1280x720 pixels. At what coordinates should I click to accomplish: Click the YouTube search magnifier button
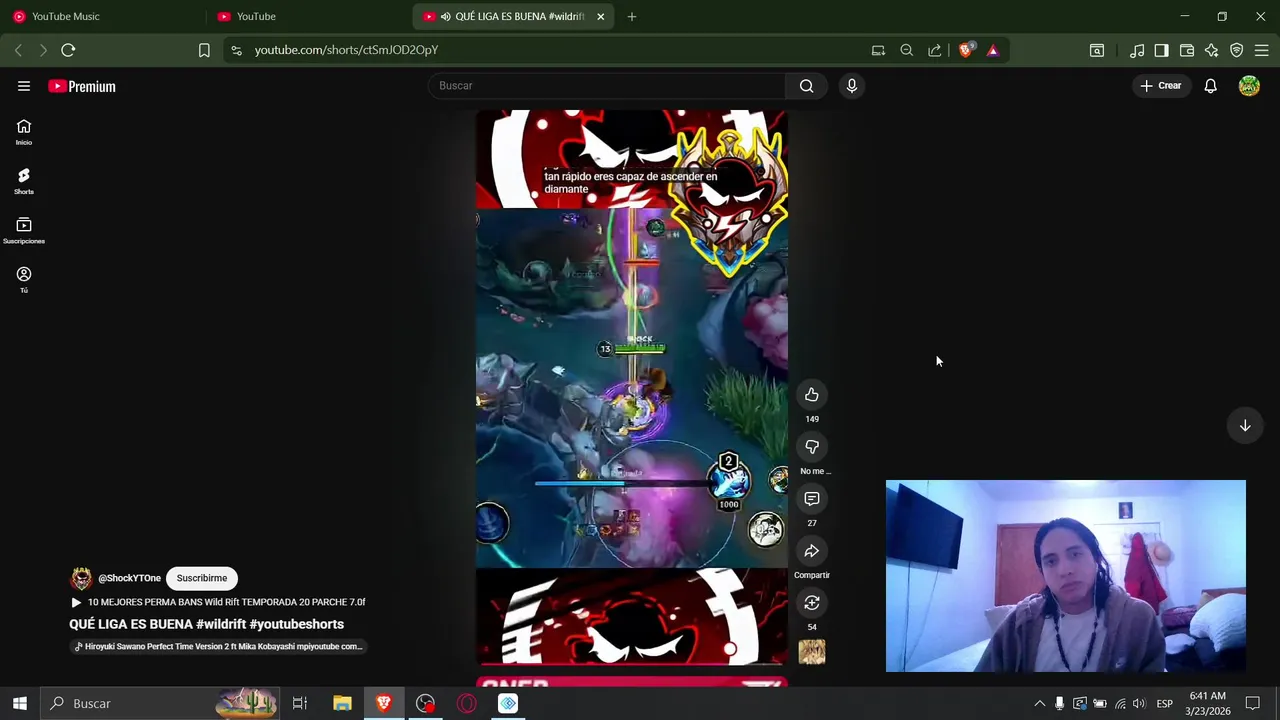click(x=806, y=86)
